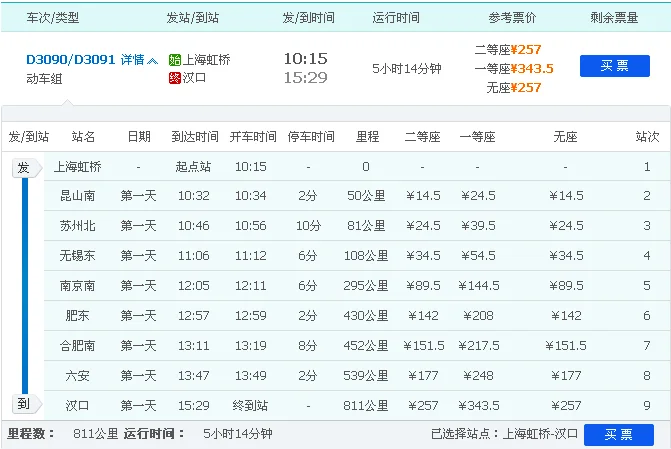
Task: Click the 10分 stop time for 苏州北
Action: point(308,226)
